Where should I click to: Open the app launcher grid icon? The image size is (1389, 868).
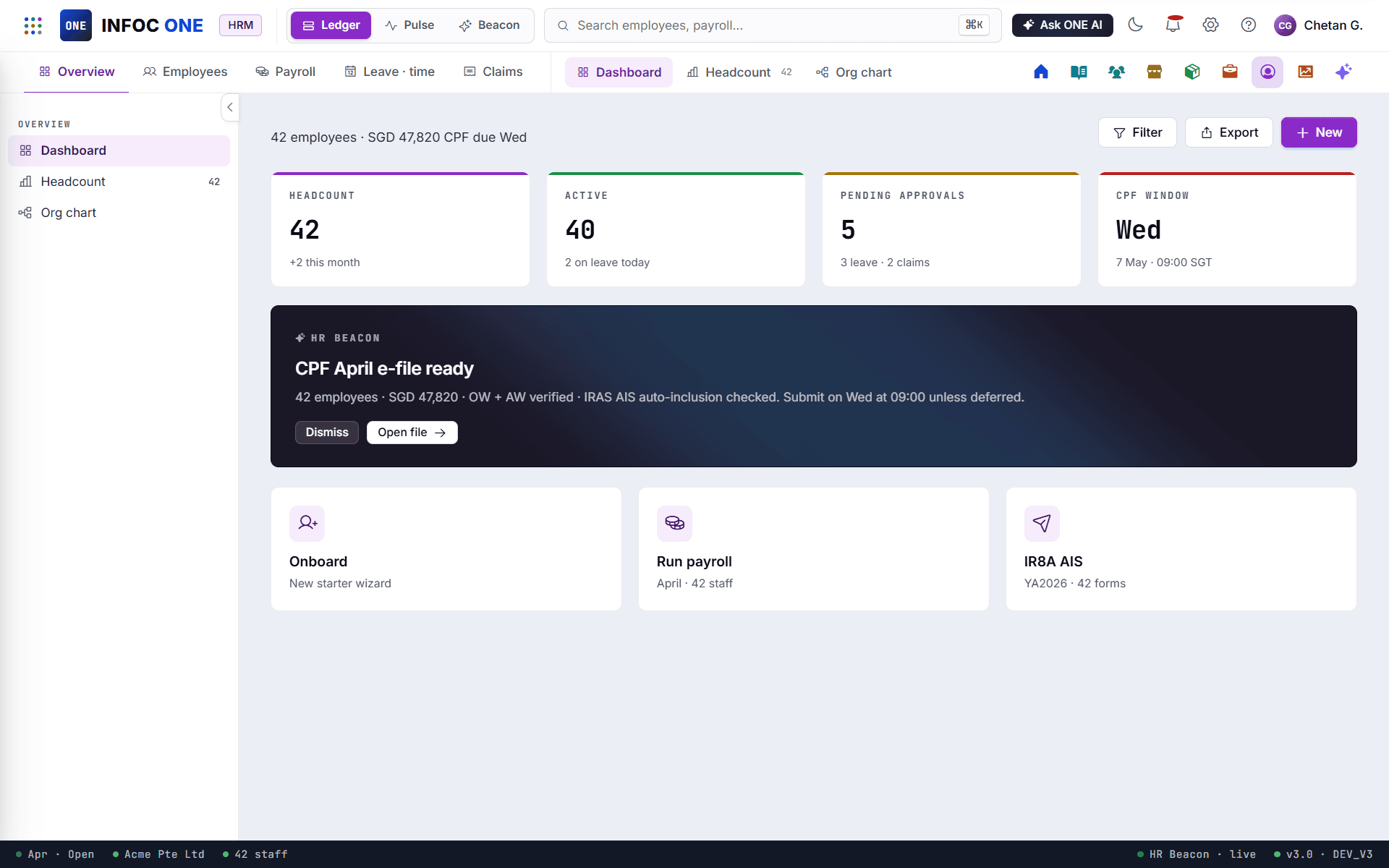tap(33, 25)
